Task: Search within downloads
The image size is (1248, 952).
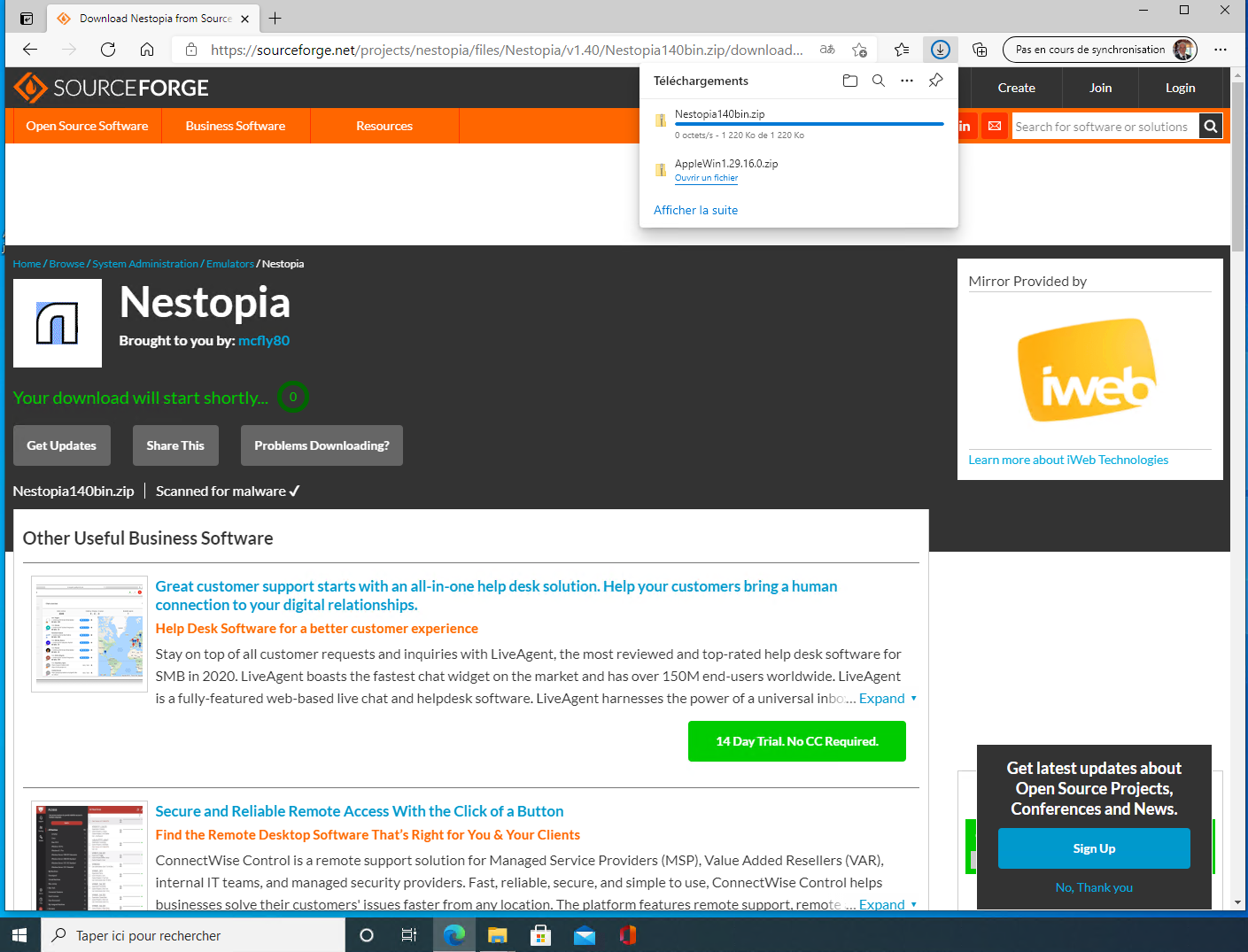Action: pos(879,81)
